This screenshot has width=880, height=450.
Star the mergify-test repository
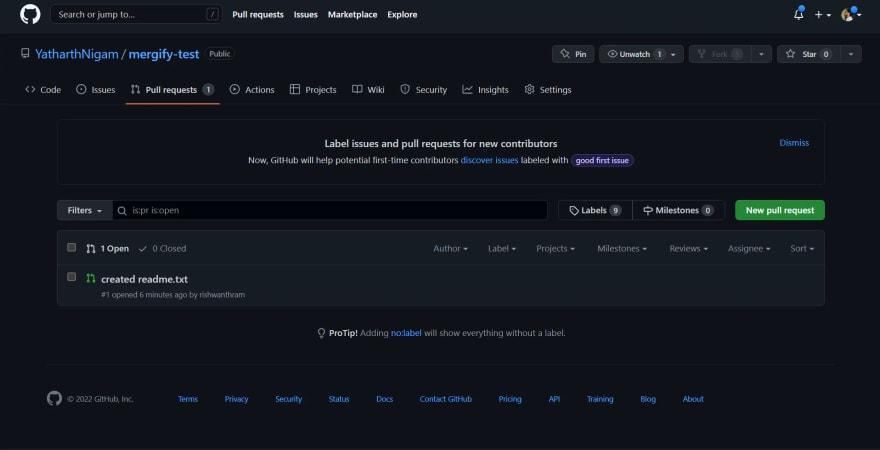pos(808,54)
